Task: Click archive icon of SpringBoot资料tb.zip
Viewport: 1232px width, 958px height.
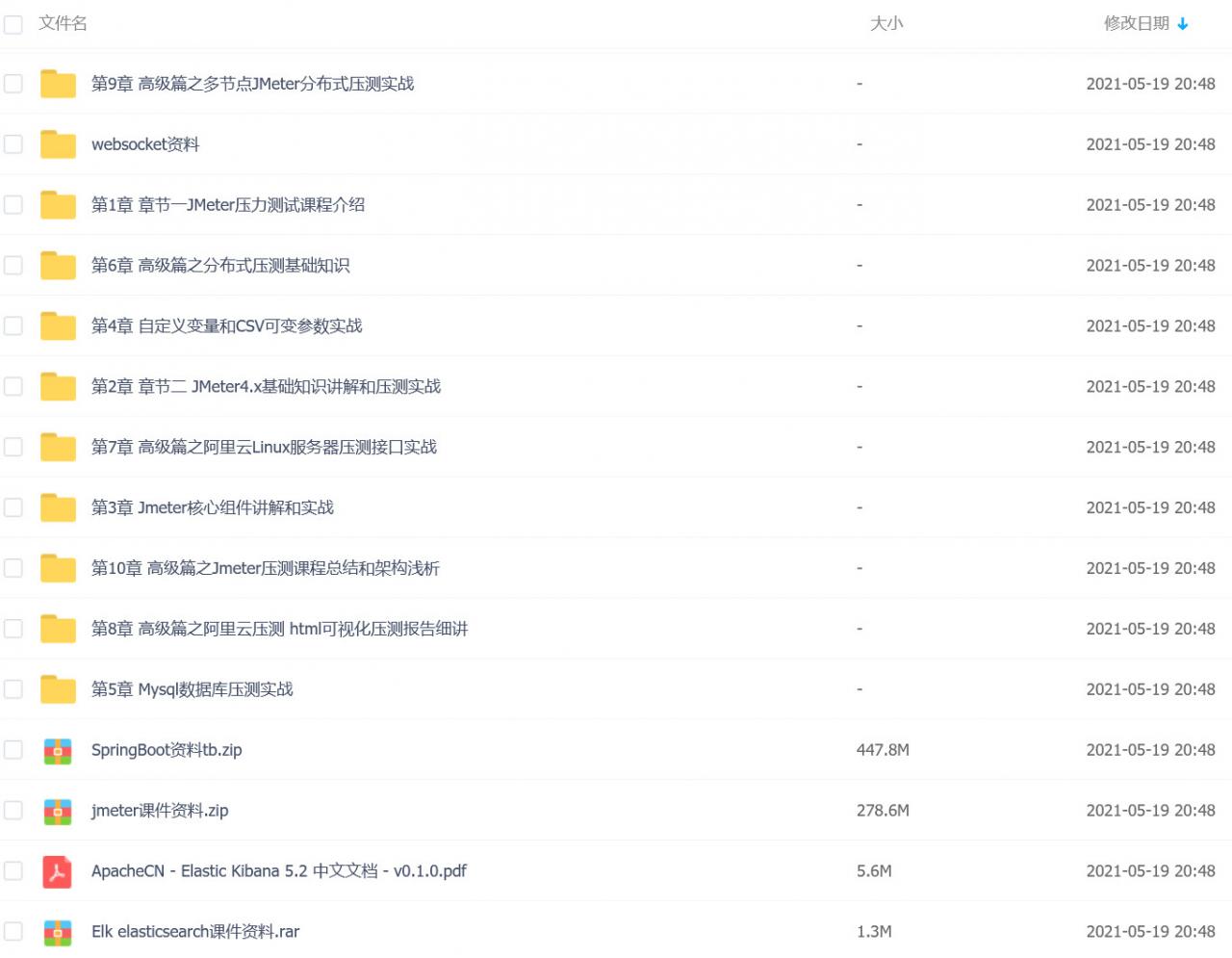Action: coord(58,751)
